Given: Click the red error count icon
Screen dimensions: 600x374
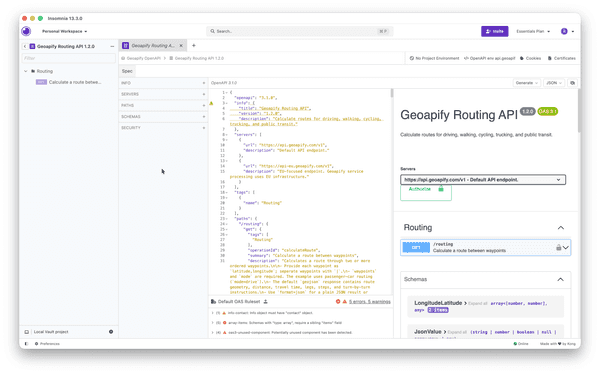Looking at the screenshot, I should (x=338, y=302).
